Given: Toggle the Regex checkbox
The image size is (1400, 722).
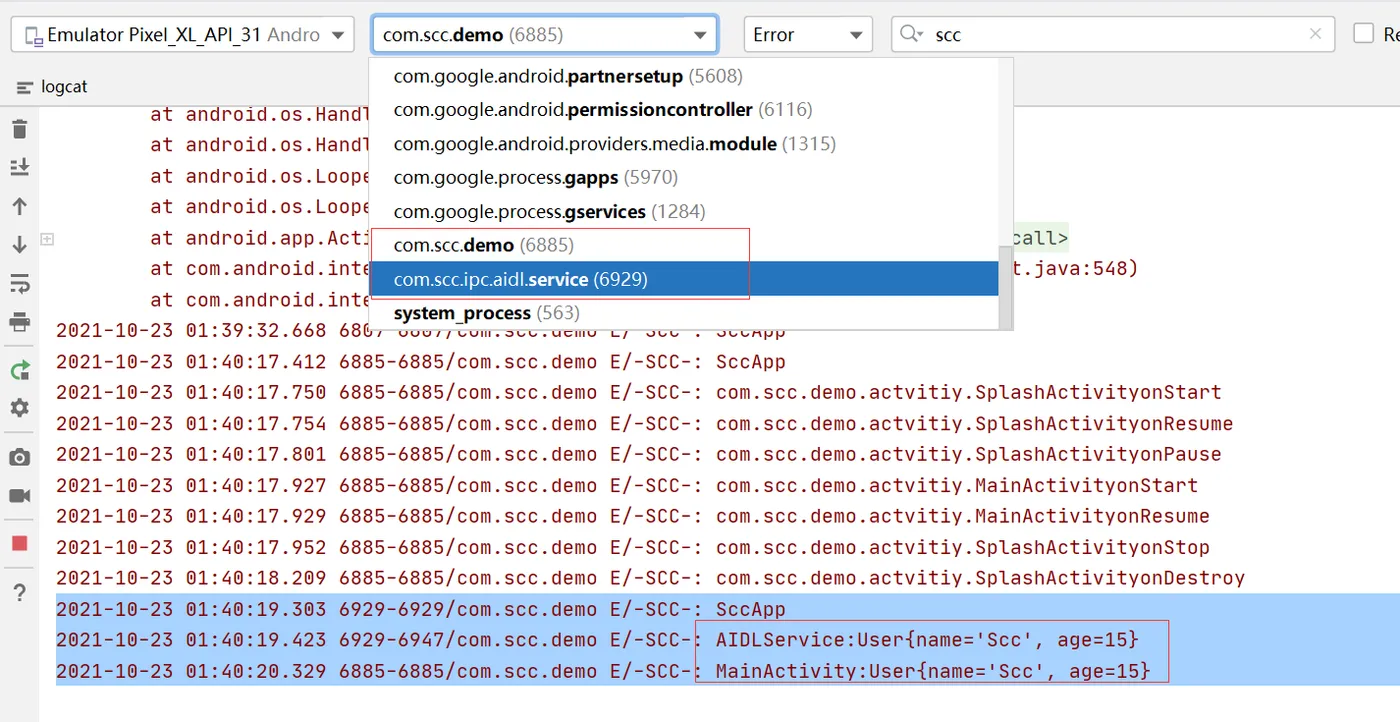Looking at the screenshot, I should click(1364, 34).
